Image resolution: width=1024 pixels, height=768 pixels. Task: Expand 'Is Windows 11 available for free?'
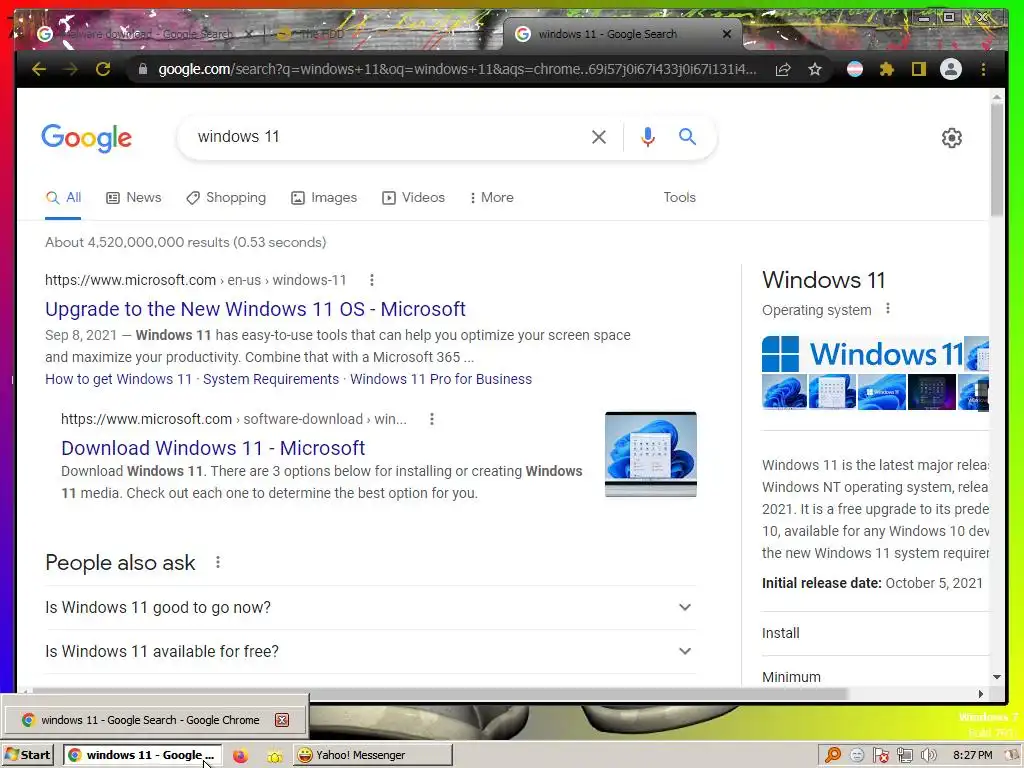point(370,651)
